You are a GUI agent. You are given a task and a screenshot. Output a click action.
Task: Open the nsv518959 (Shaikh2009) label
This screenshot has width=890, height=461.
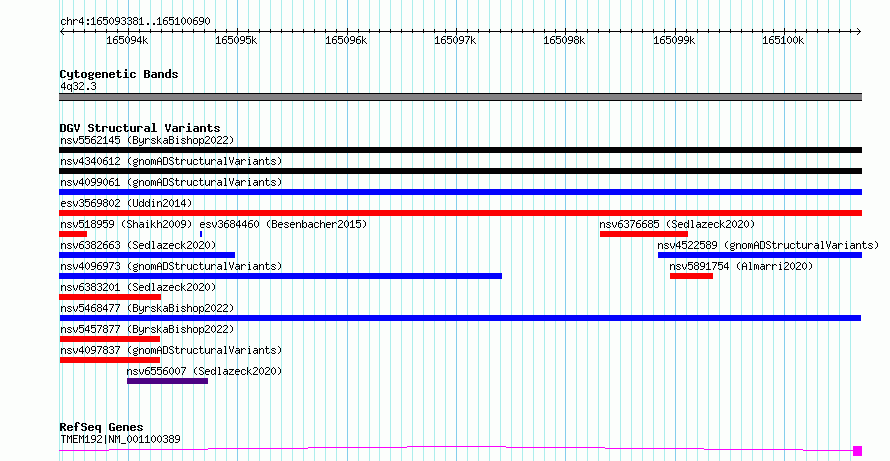pyautogui.click(x=126, y=224)
